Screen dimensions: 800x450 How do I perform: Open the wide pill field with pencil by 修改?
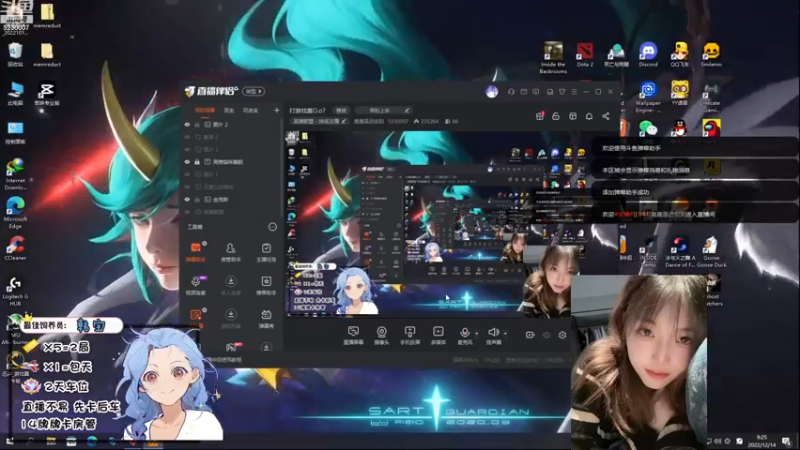383,110
